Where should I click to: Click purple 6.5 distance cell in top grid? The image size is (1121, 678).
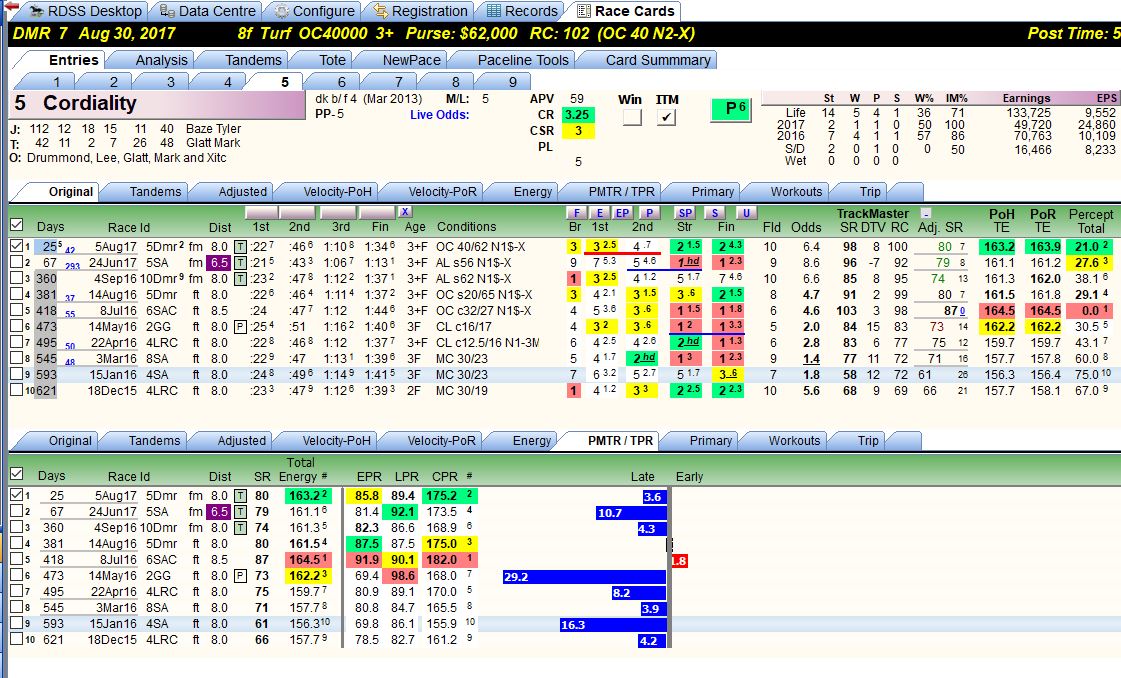(219, 262)
